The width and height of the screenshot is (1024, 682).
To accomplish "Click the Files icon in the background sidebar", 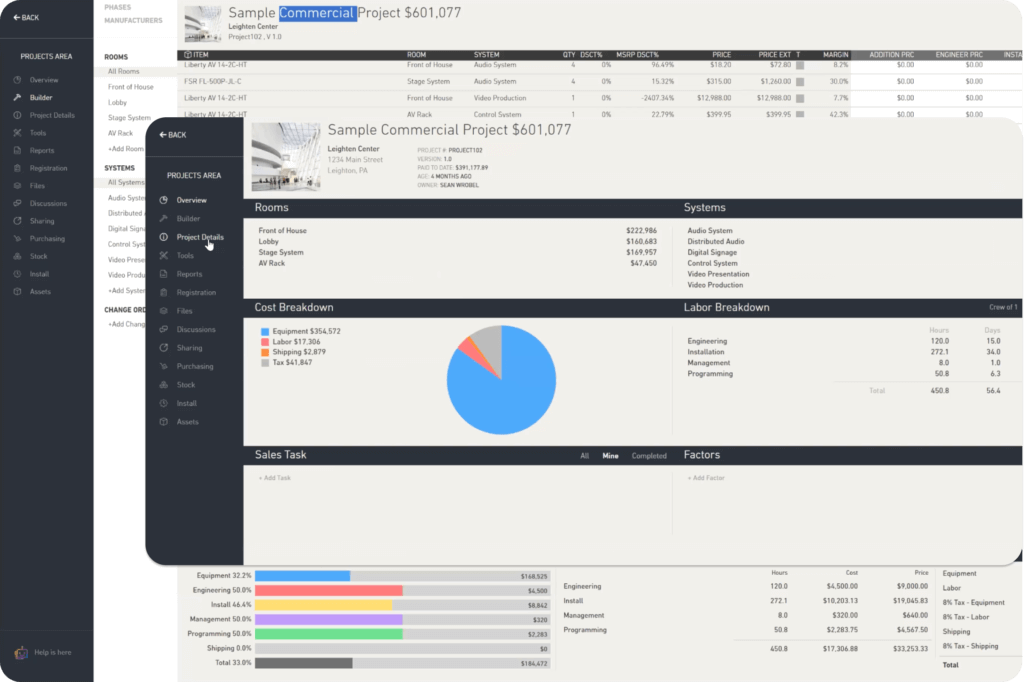I will (x=17, y=185).
